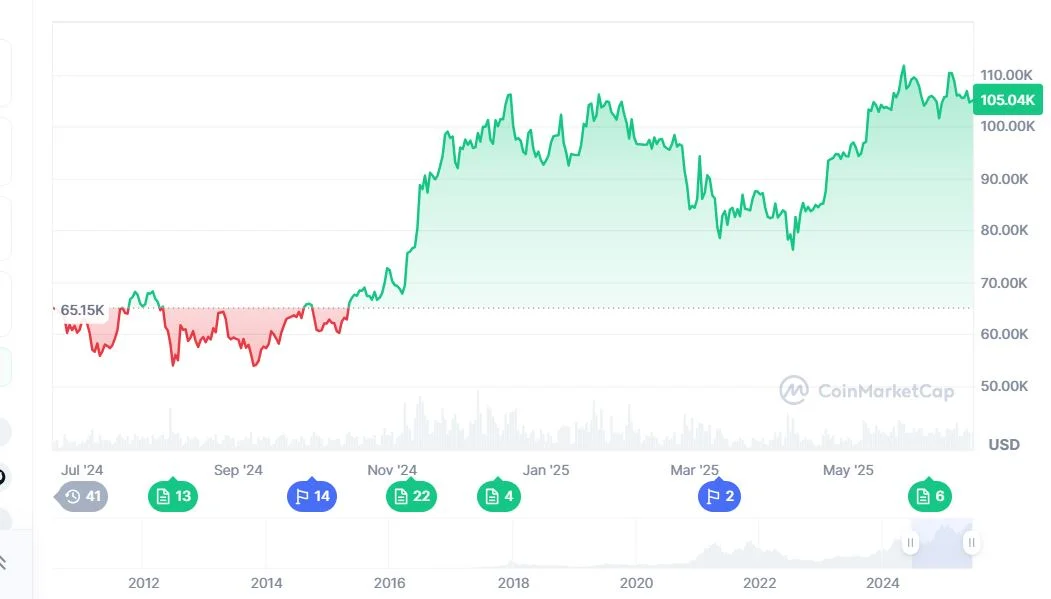
Task: Click the 65.15K starting price label
Action: 82,310
